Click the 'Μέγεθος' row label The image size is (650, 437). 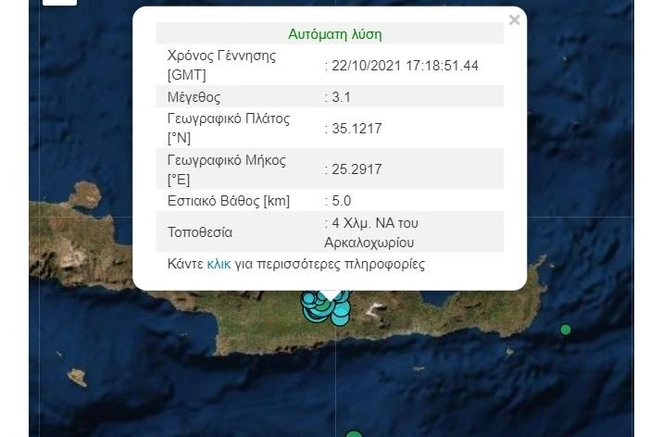pos(194,97)
